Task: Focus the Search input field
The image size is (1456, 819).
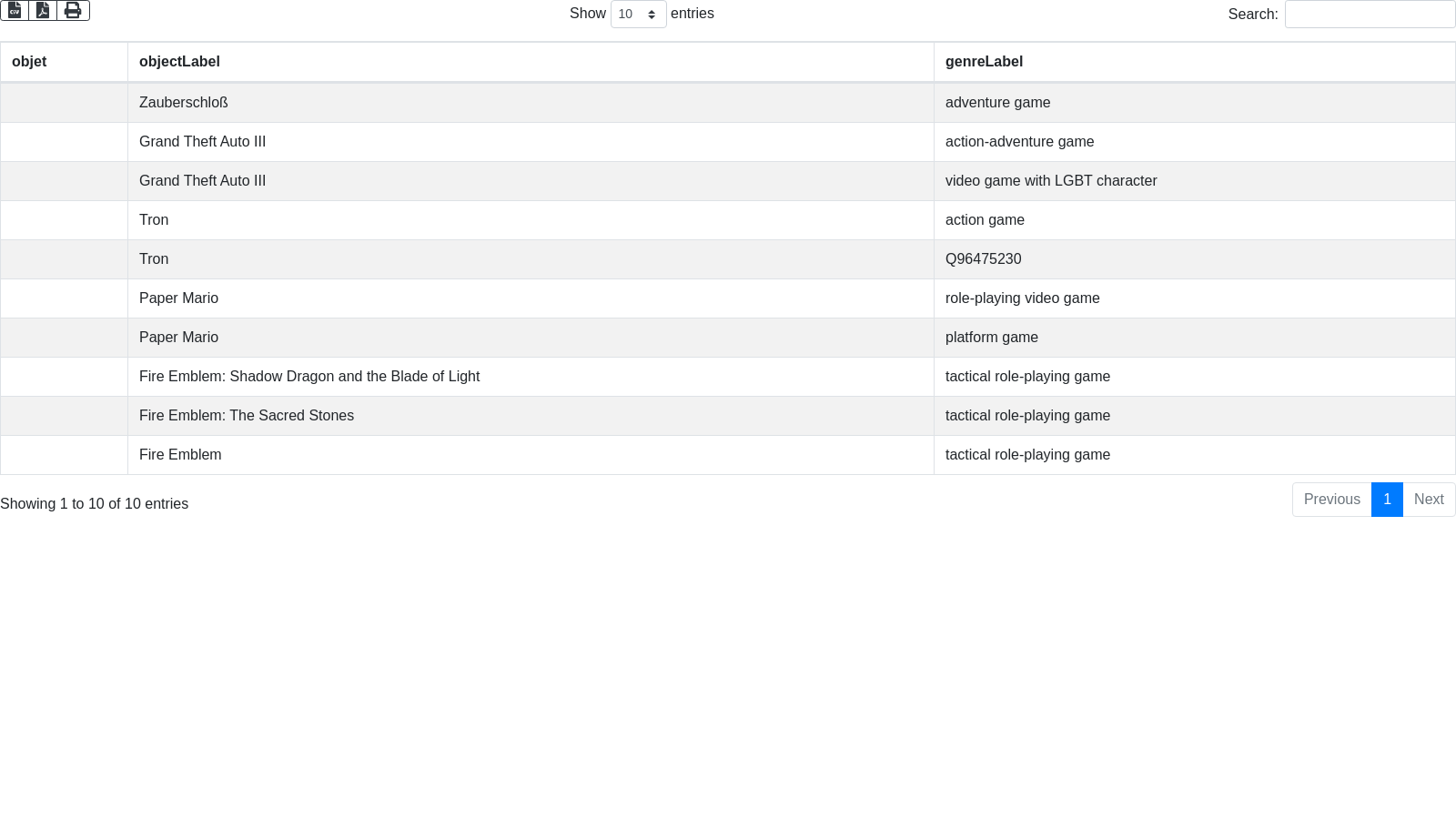Action: coord(1369,15)
